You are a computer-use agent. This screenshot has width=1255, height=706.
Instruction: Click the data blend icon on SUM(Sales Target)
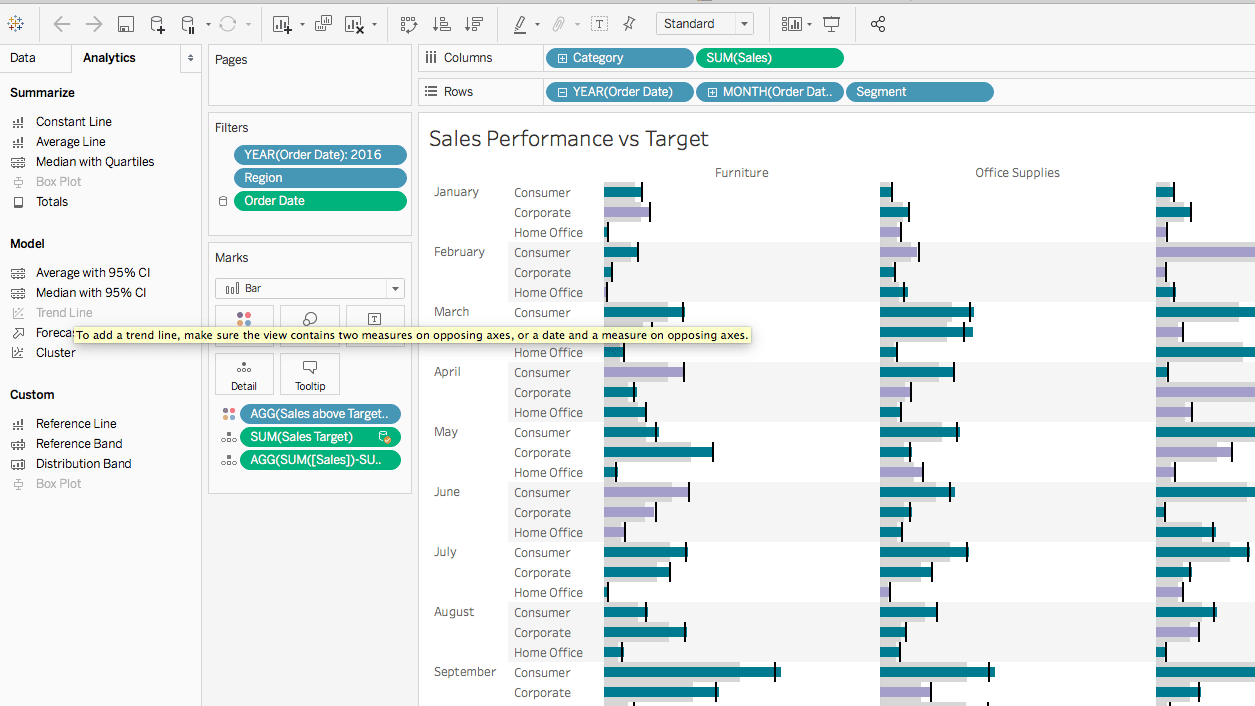pyautogui.click(x=384, y=437)
